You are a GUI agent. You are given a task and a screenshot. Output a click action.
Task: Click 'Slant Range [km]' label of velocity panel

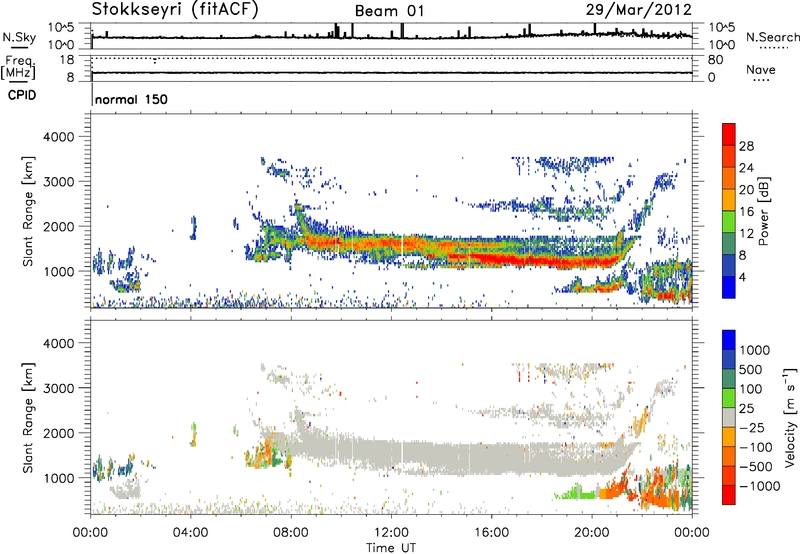click(x=28, y=418)
